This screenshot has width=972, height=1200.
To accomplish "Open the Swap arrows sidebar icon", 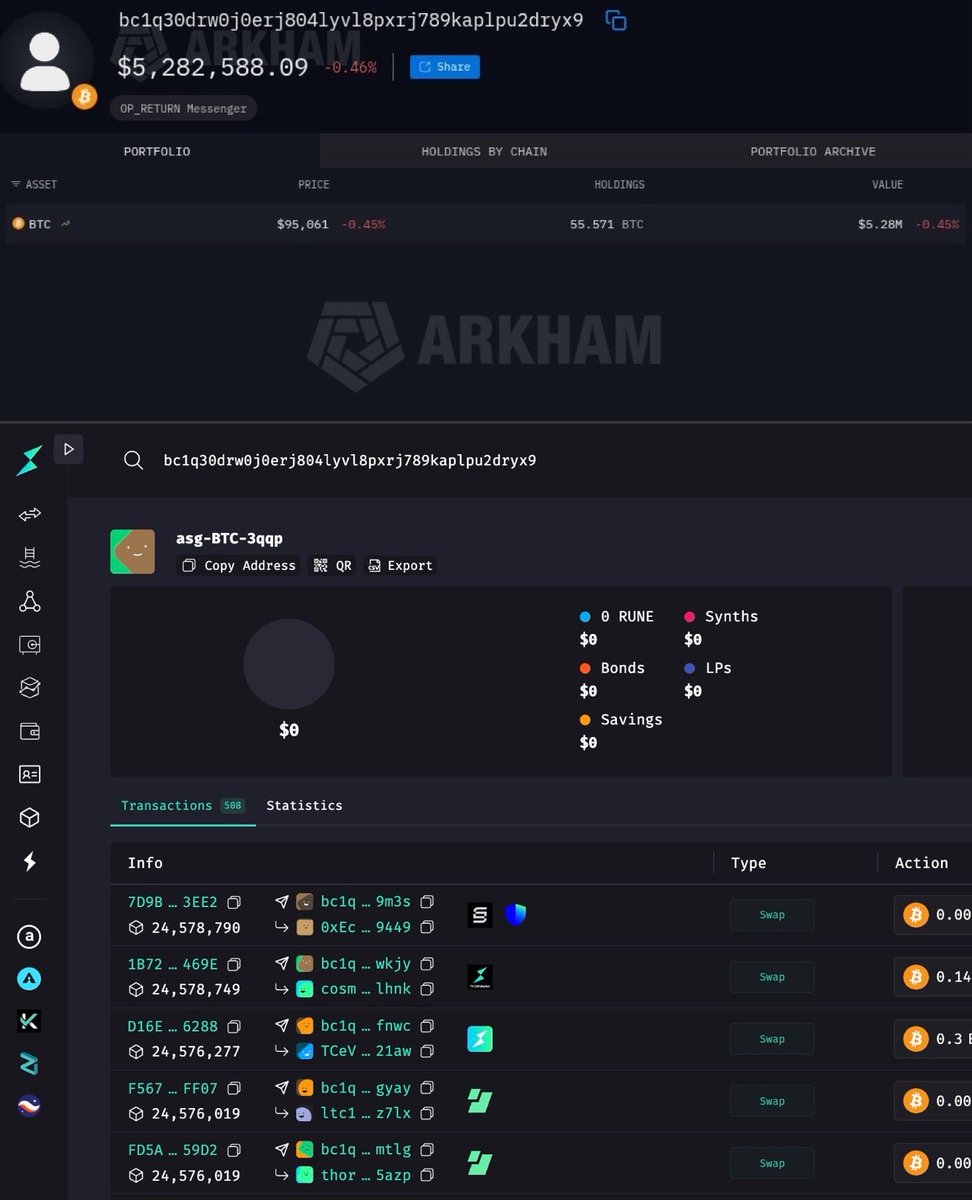I will click(x=30, y=514).
